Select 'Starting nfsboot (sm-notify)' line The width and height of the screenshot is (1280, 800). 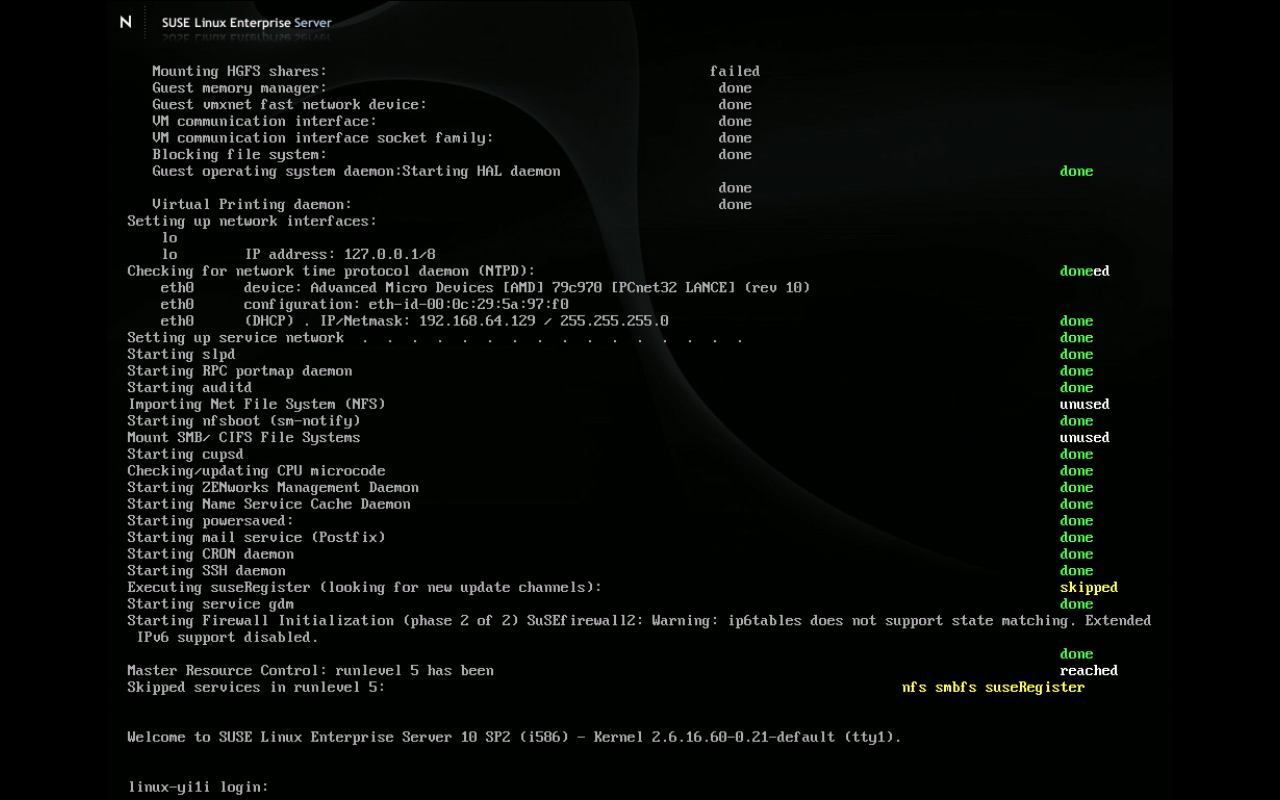coord(243,421)
